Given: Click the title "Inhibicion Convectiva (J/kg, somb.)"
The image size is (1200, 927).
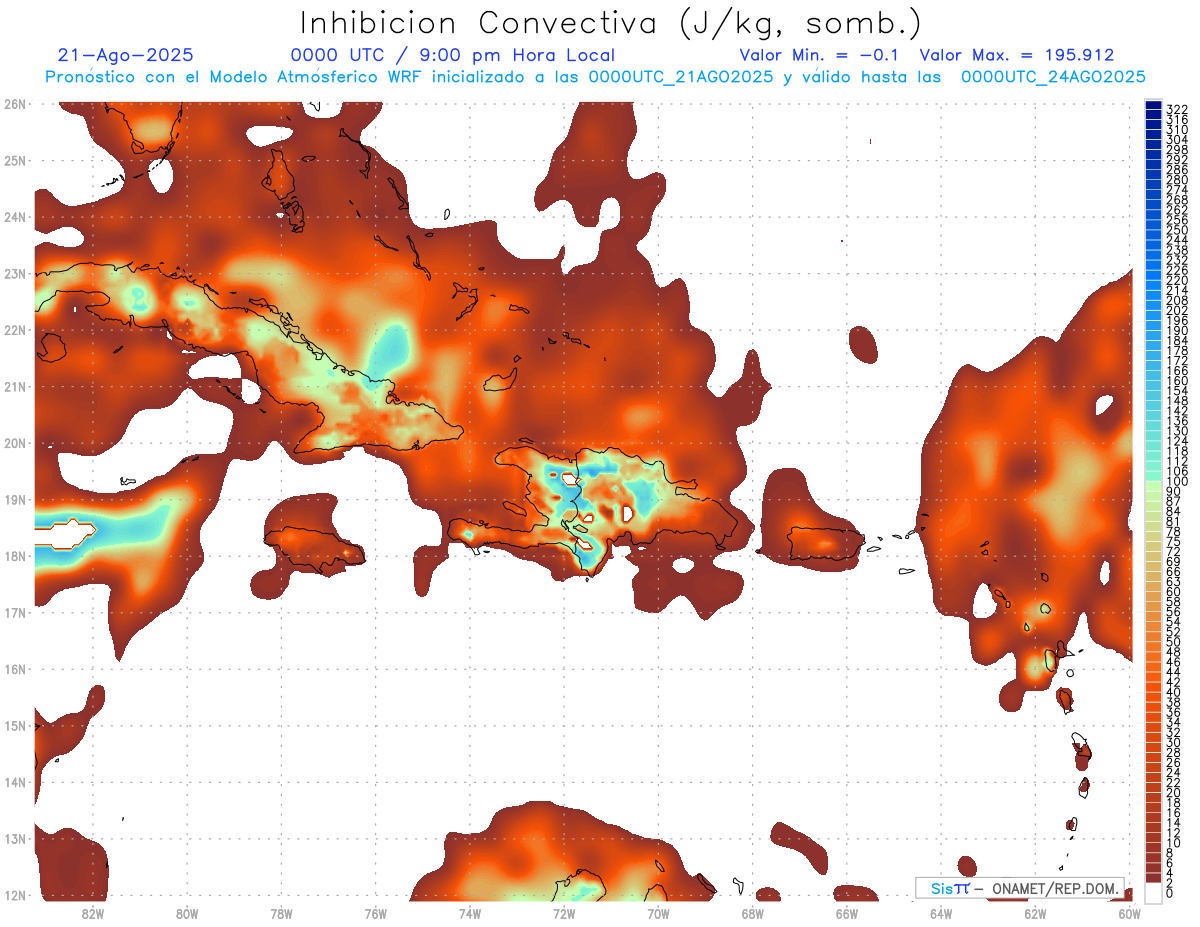Looking at the screenshot, I should click(610, 24).
